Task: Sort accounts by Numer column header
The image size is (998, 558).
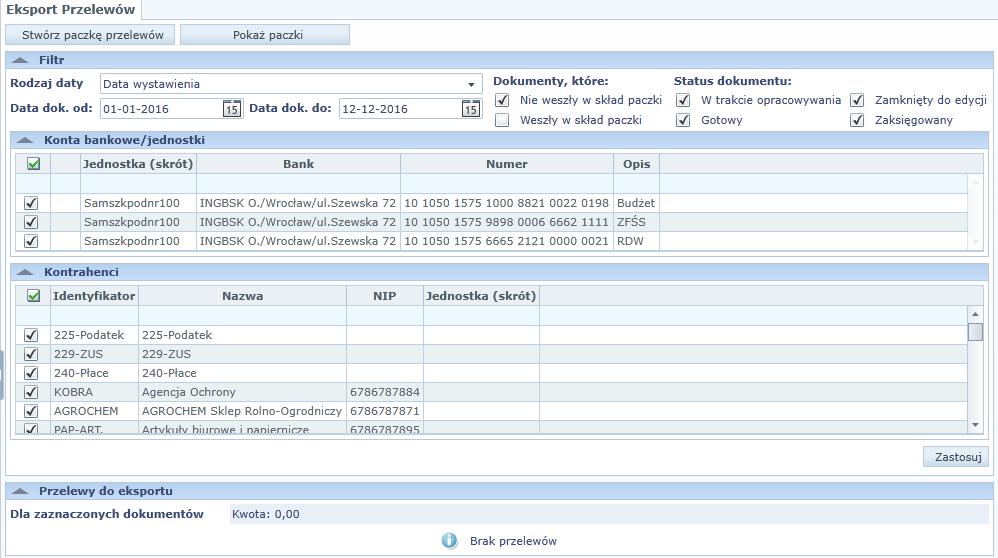Action: pyautogui.click(x=507, y=164)
